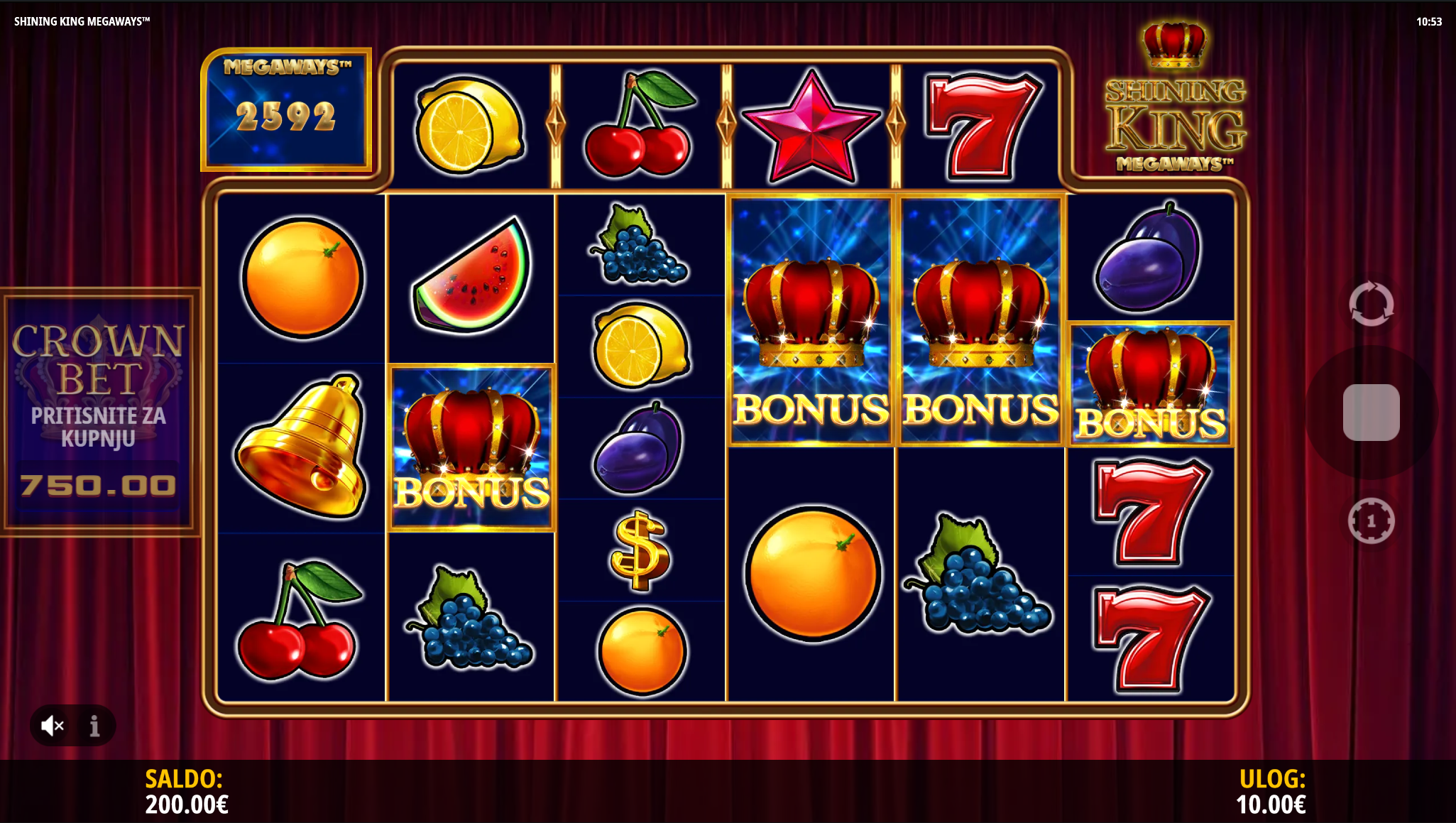Unmute the game sound speaker icon
The height and width of the screenshot is (823, 1456).
coord(53,726)
